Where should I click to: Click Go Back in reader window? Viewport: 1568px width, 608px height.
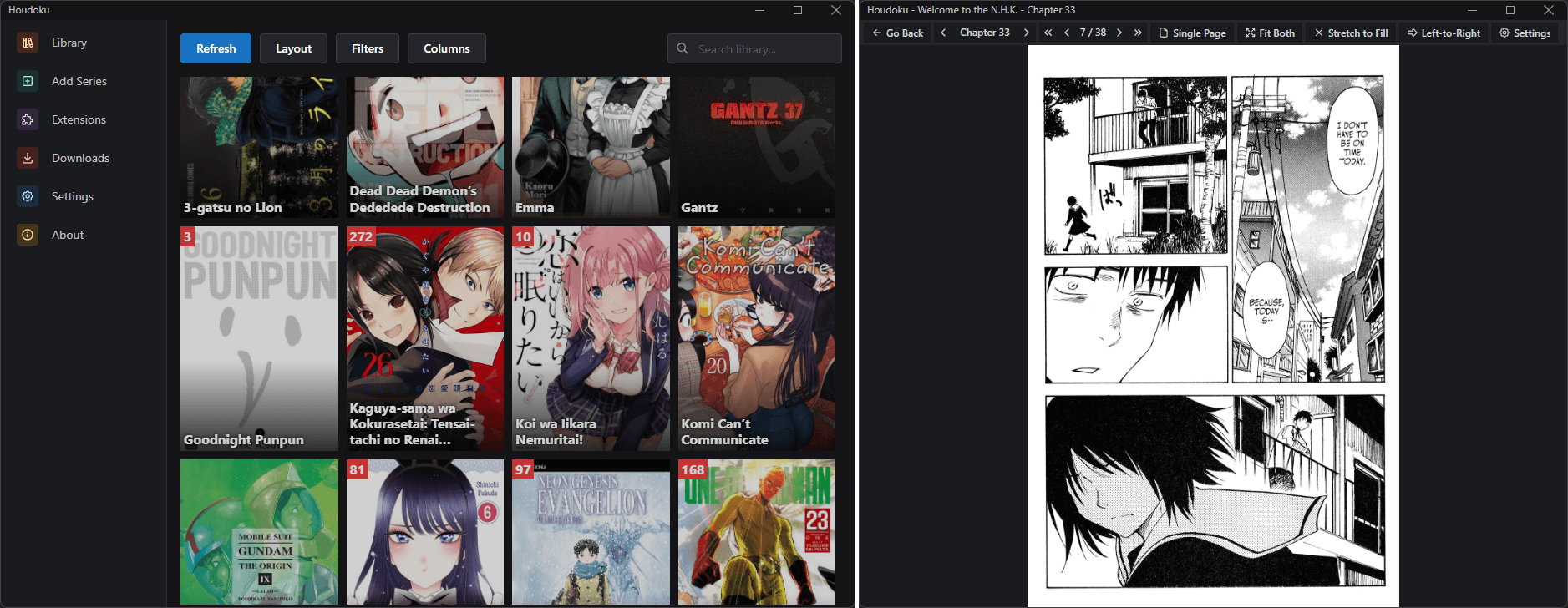pos(897,33)
